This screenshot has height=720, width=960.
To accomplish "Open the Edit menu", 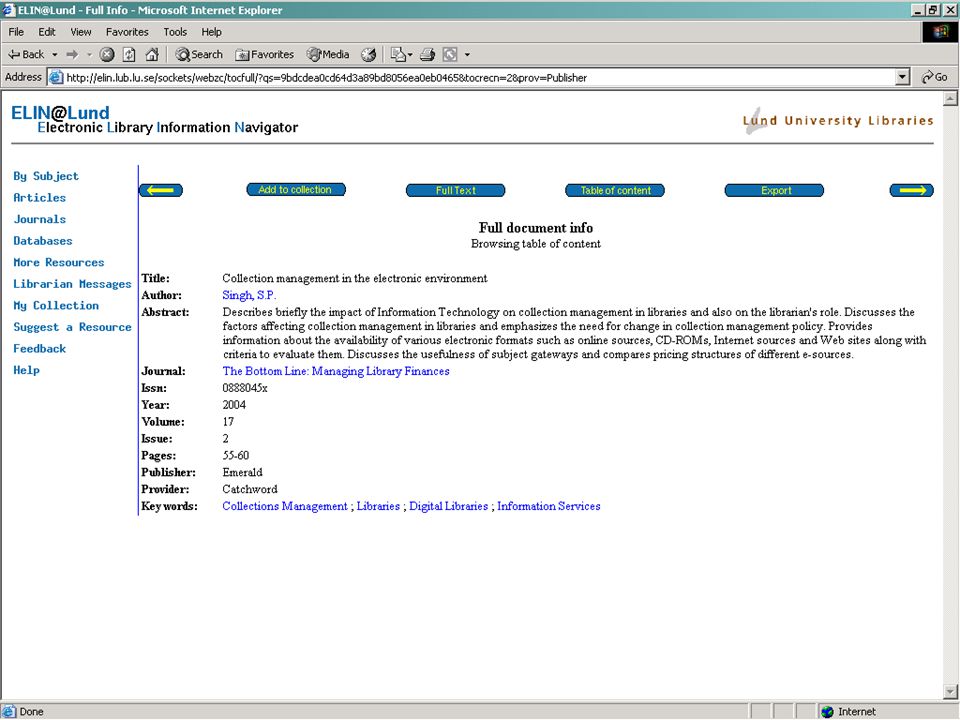I will pos(47,32).
